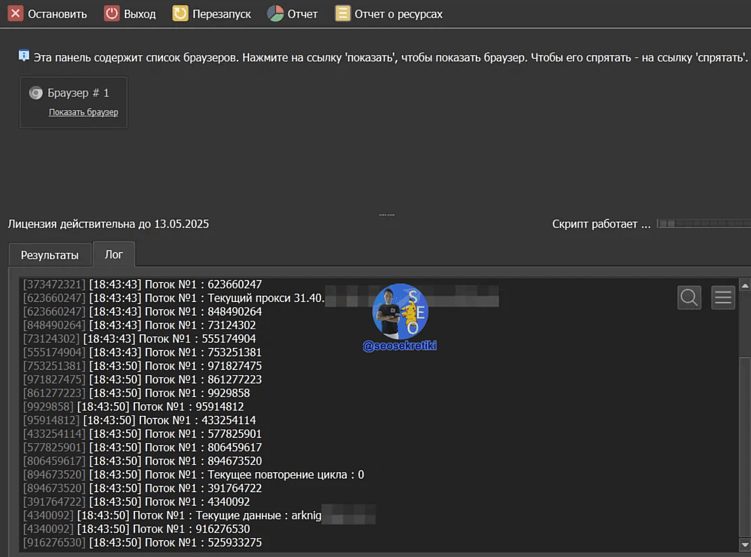The width and height of the screenshot is (751, 557).
Task: Click log line Поток №1 : 391764722
Action: [x=142, y=489]
